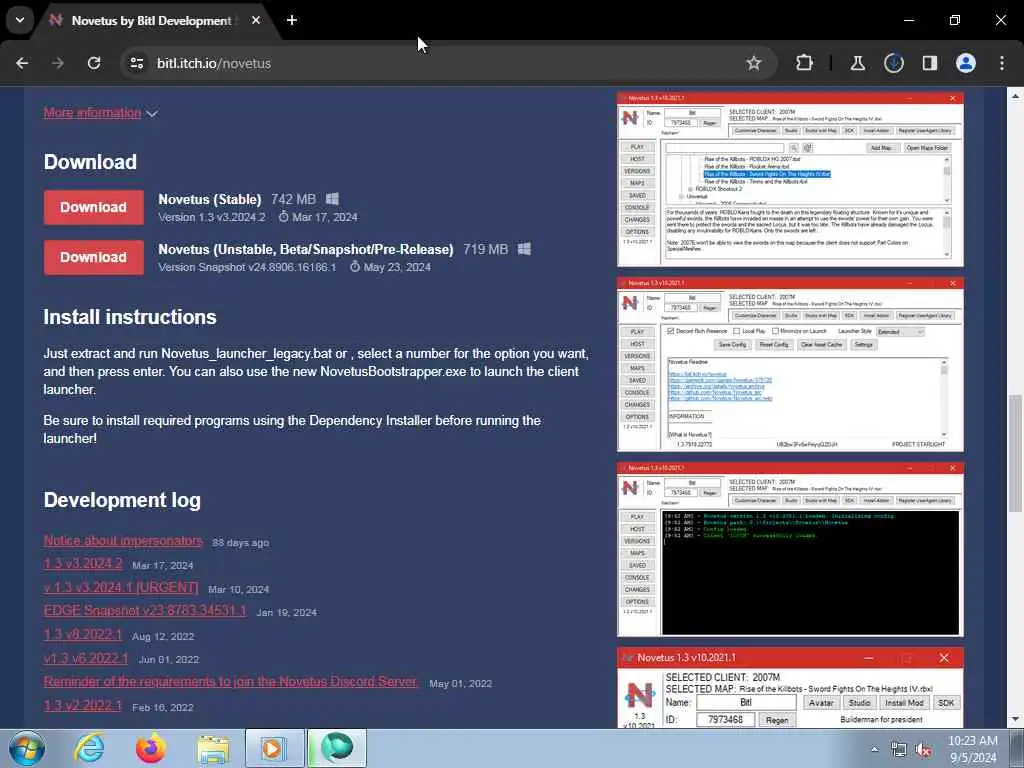This screenshot has width=1024, height=768.
Task: Show hidden system tray icons
Action: (x=874, y=750)
